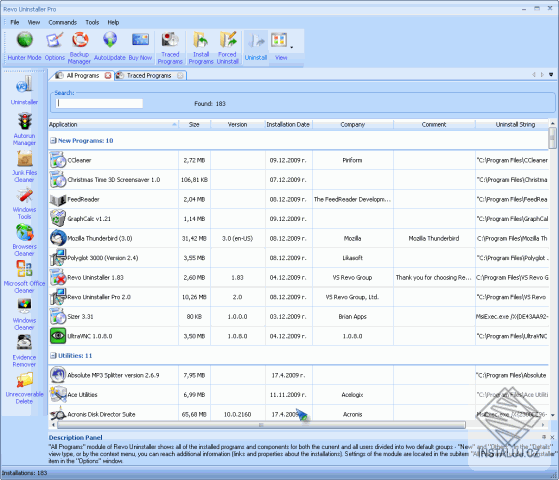
Task: Click the Search input field
Action: tap(99, 103)
